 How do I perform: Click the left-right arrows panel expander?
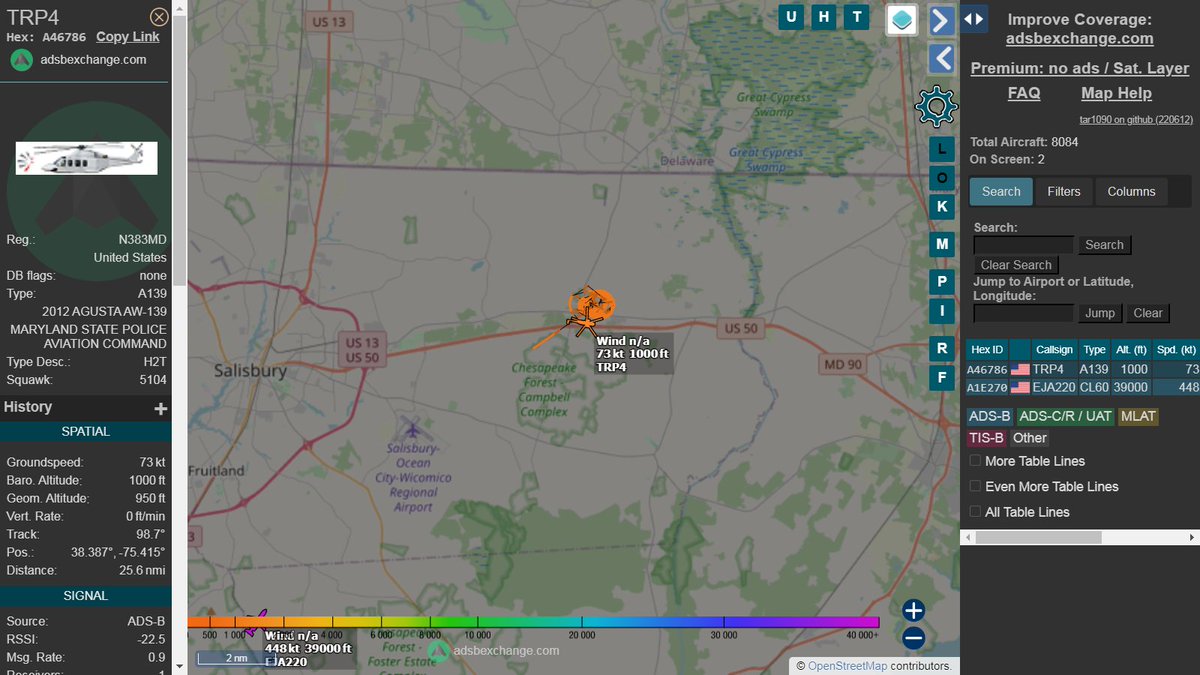(x=973, y=18)
